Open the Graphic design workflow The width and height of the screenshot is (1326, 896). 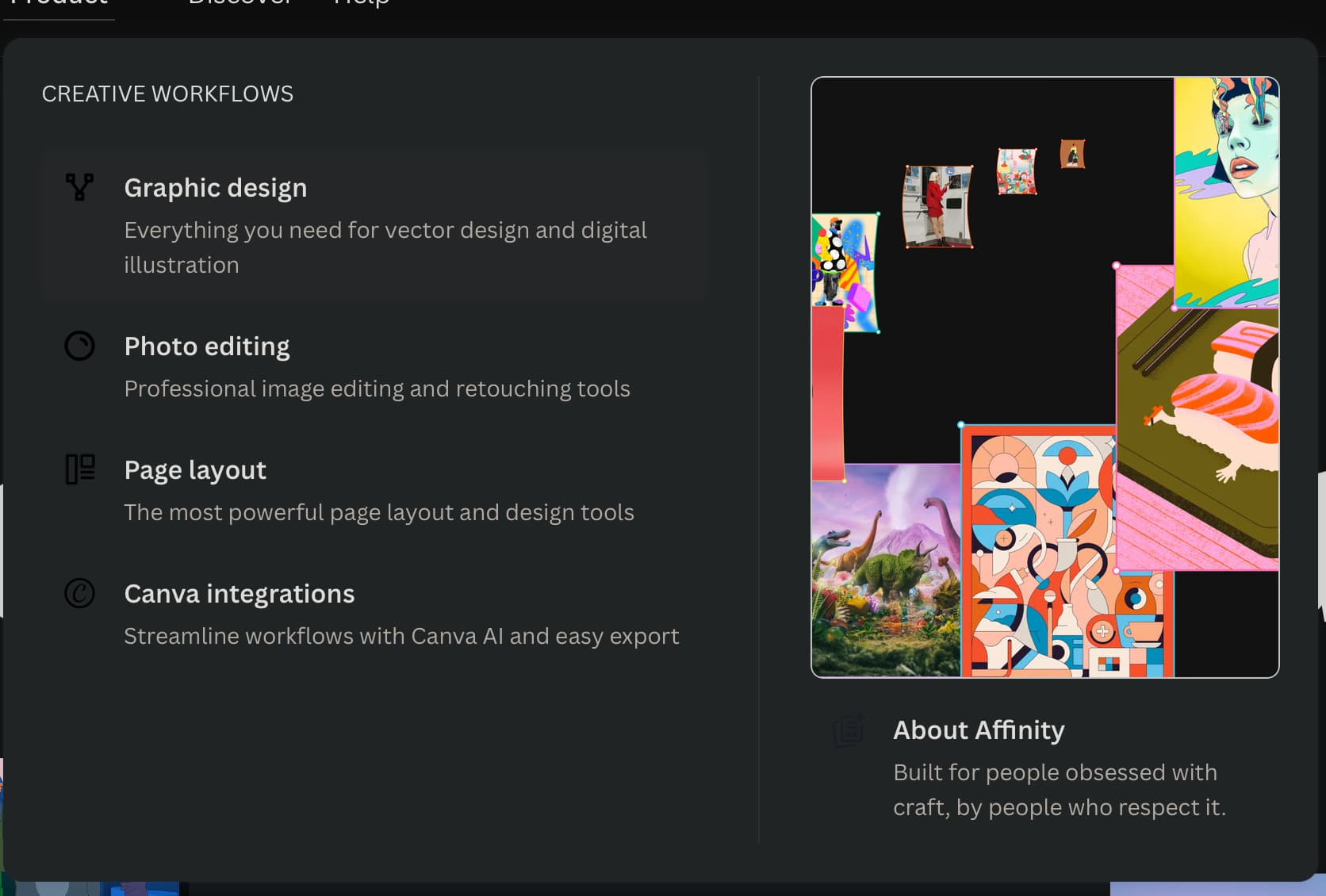[215, 188]
